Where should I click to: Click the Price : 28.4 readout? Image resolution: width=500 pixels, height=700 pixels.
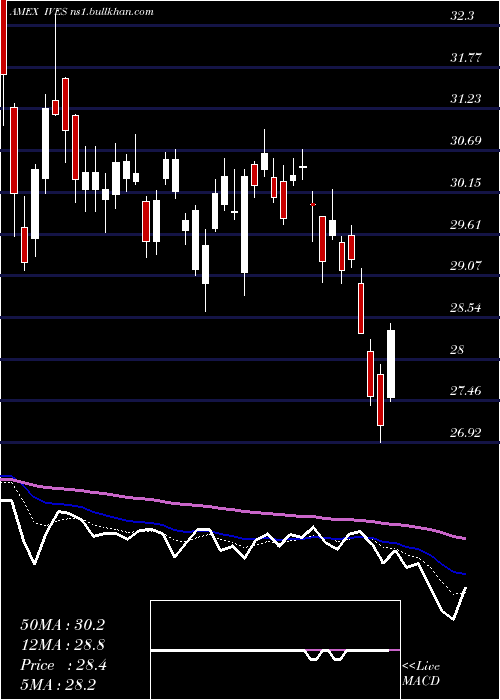[63, 665]
